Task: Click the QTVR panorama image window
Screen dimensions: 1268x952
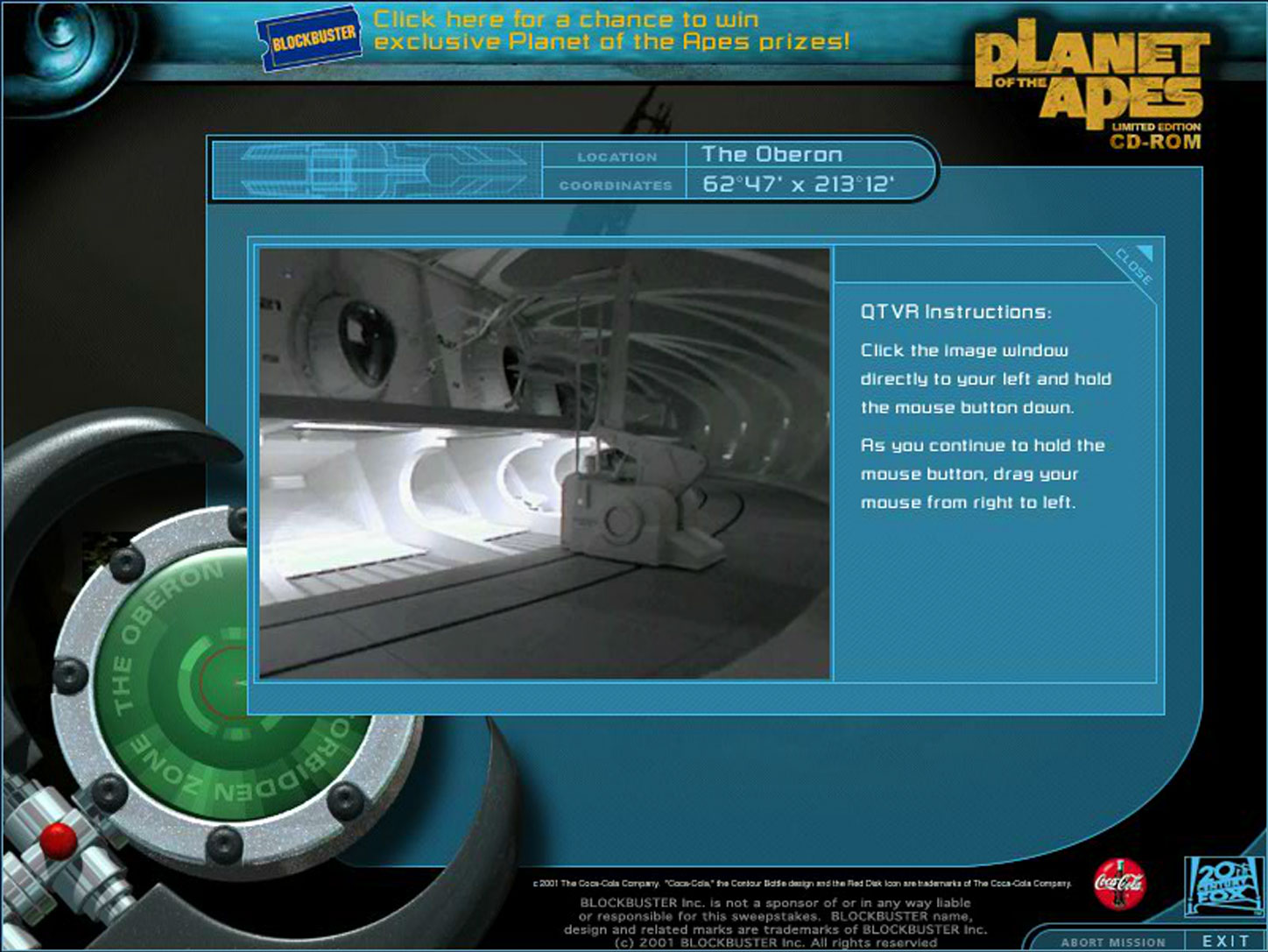Action: click(545, 463)
